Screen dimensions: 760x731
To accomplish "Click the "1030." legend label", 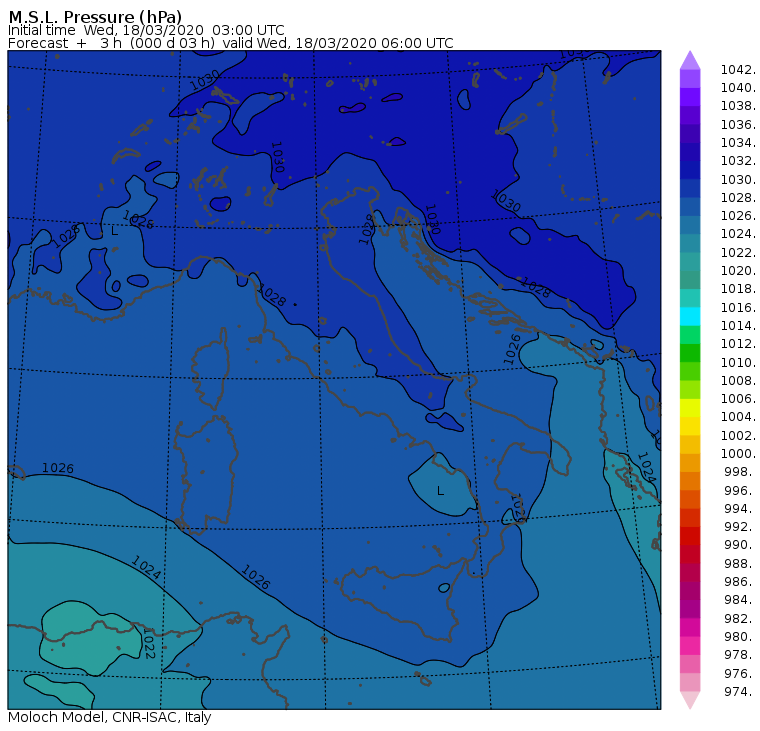I will 738,179.
